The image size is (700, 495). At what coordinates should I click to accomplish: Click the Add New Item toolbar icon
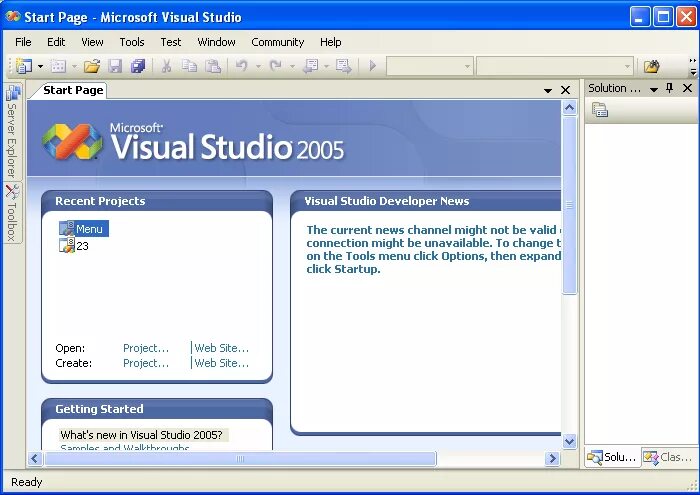coord(58,67)
